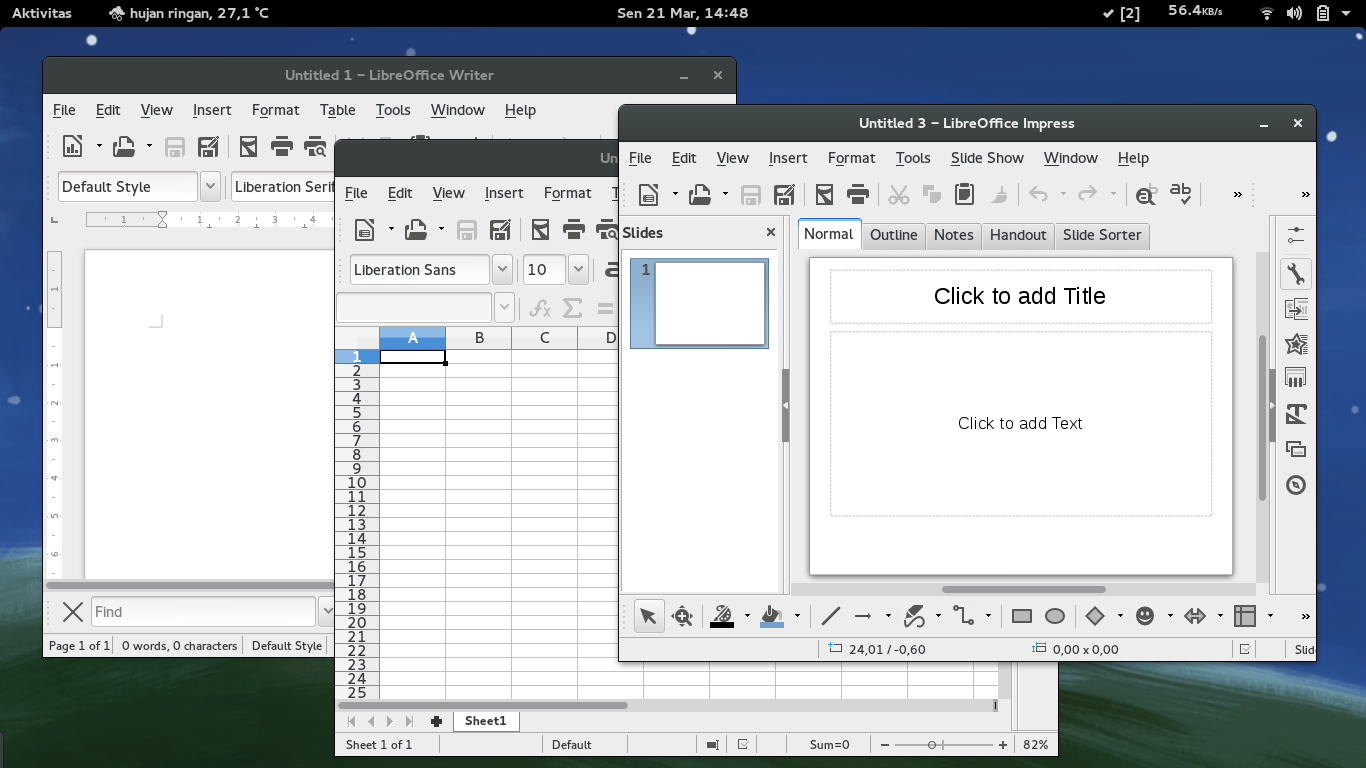This screenshot has height=768, width=1366.
Task: Click zoom in plus on Calc slider
Action: 1003,745
